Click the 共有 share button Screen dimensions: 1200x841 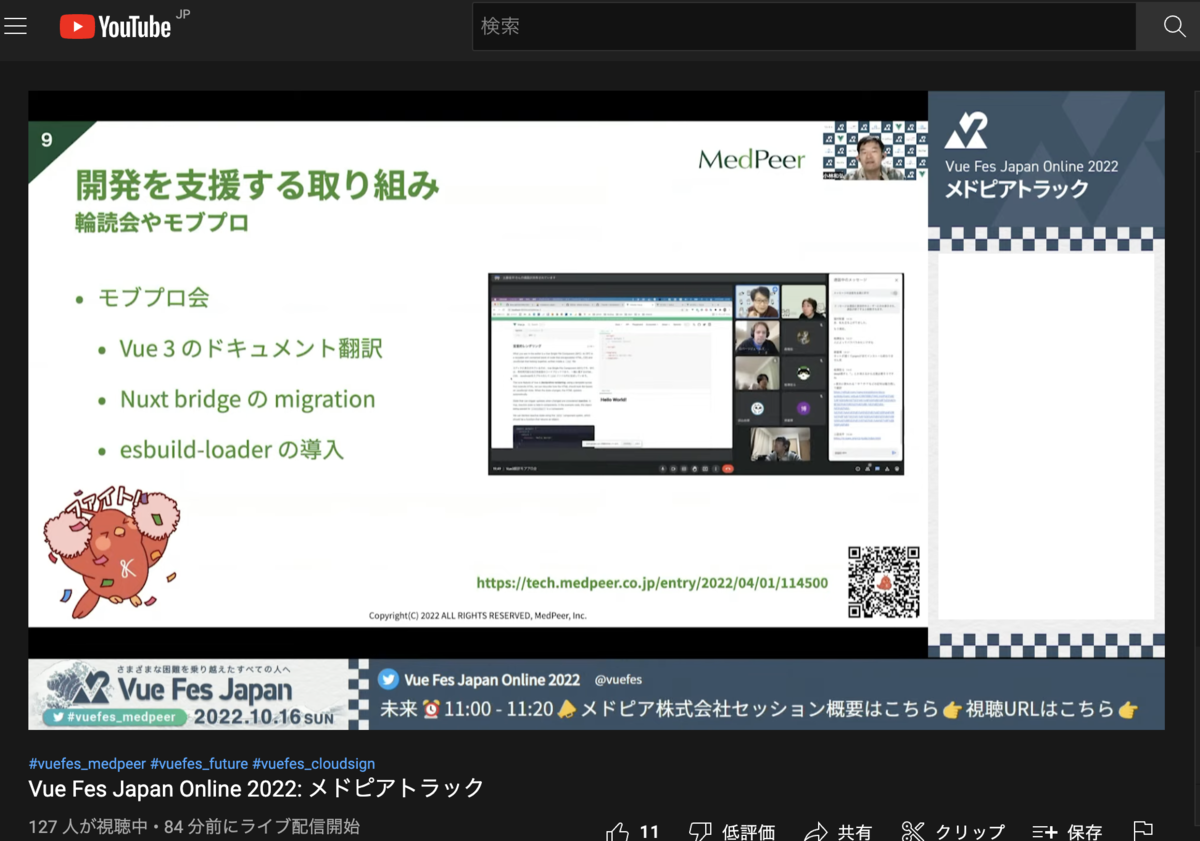pos(839,831)
